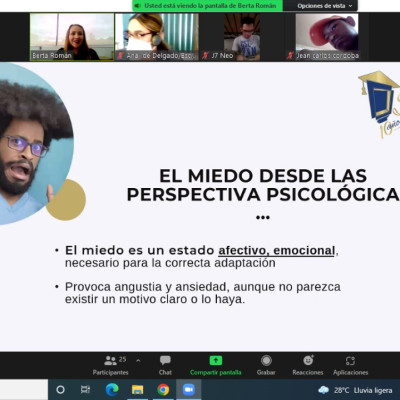The height and width of the screenshot is (400, 400).
Task: Click the Cortana search circle icon
Action: pos(60,389)
